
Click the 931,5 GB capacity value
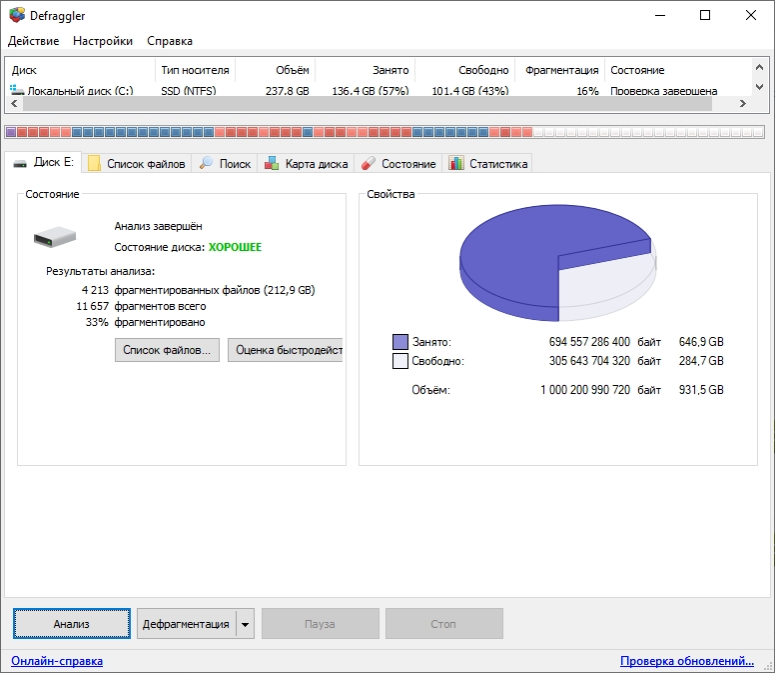point(701,390)
